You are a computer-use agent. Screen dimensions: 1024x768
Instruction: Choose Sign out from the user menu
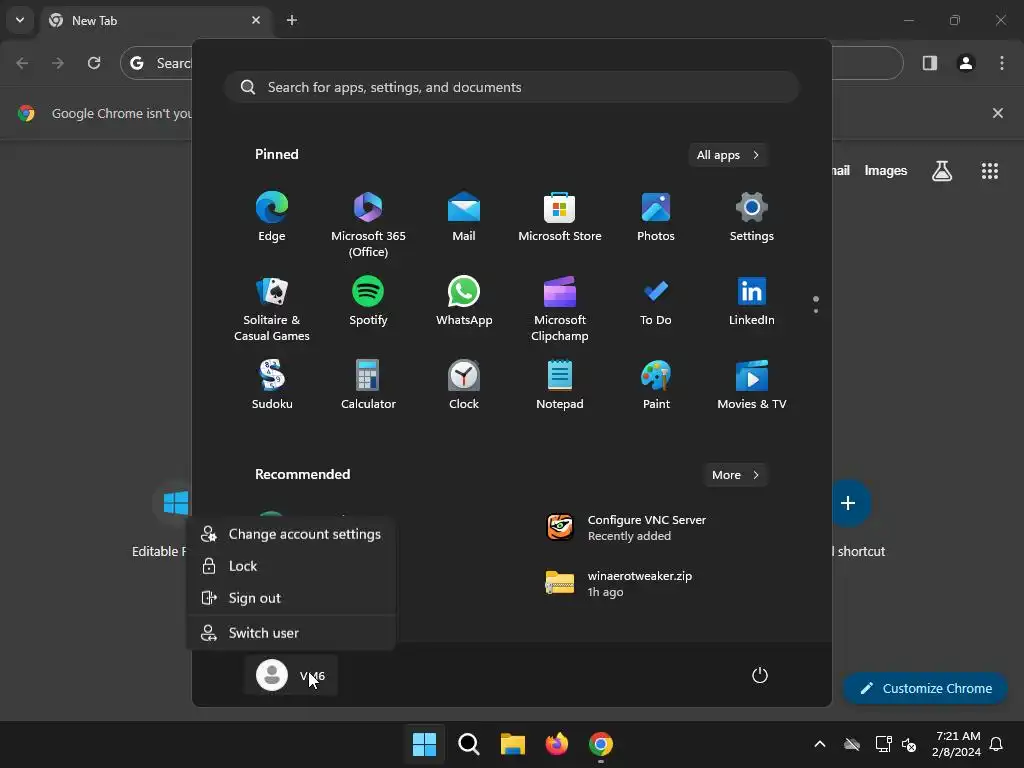(291, 598)
